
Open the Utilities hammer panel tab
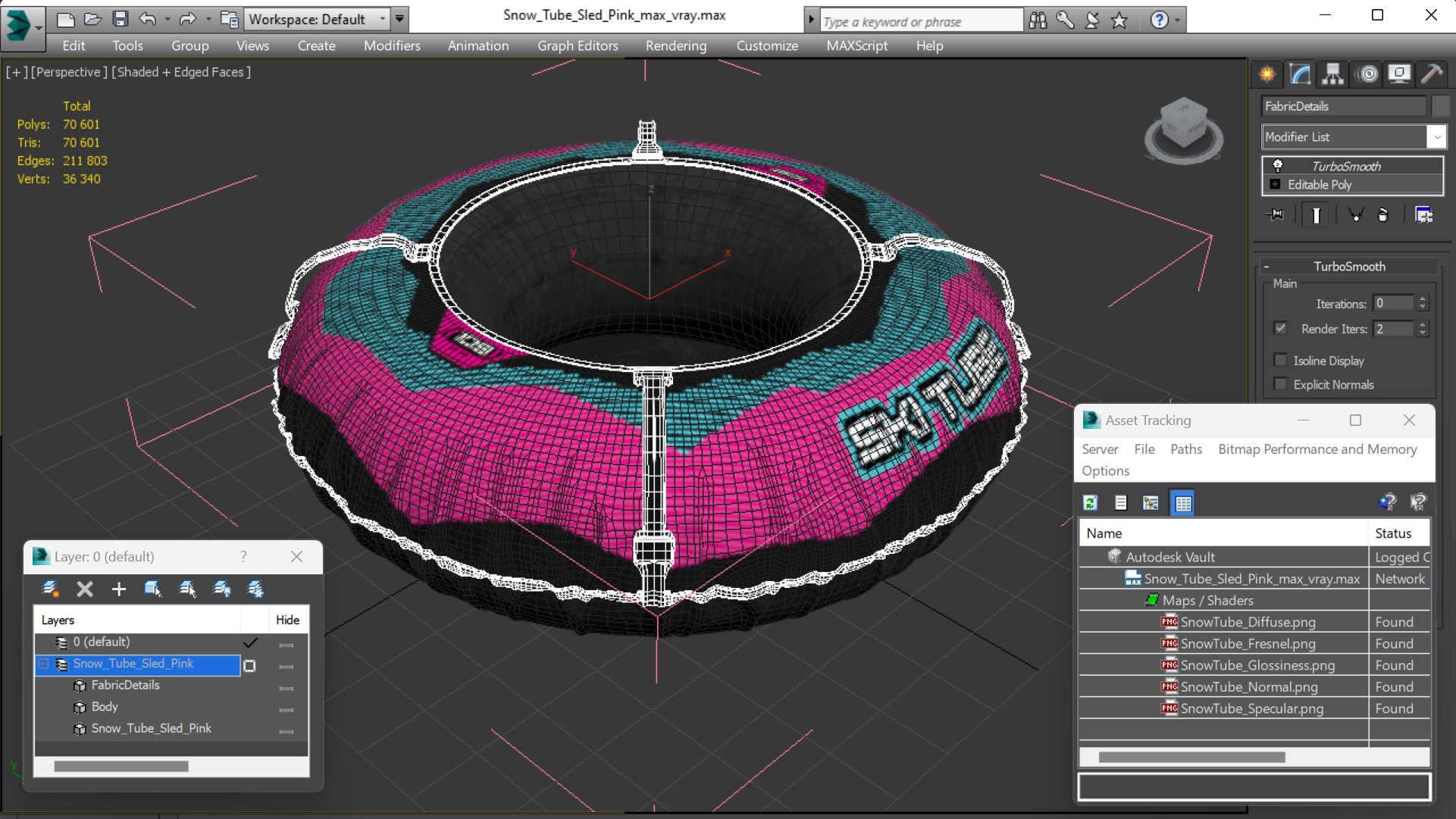click(x=1431, y=73)
